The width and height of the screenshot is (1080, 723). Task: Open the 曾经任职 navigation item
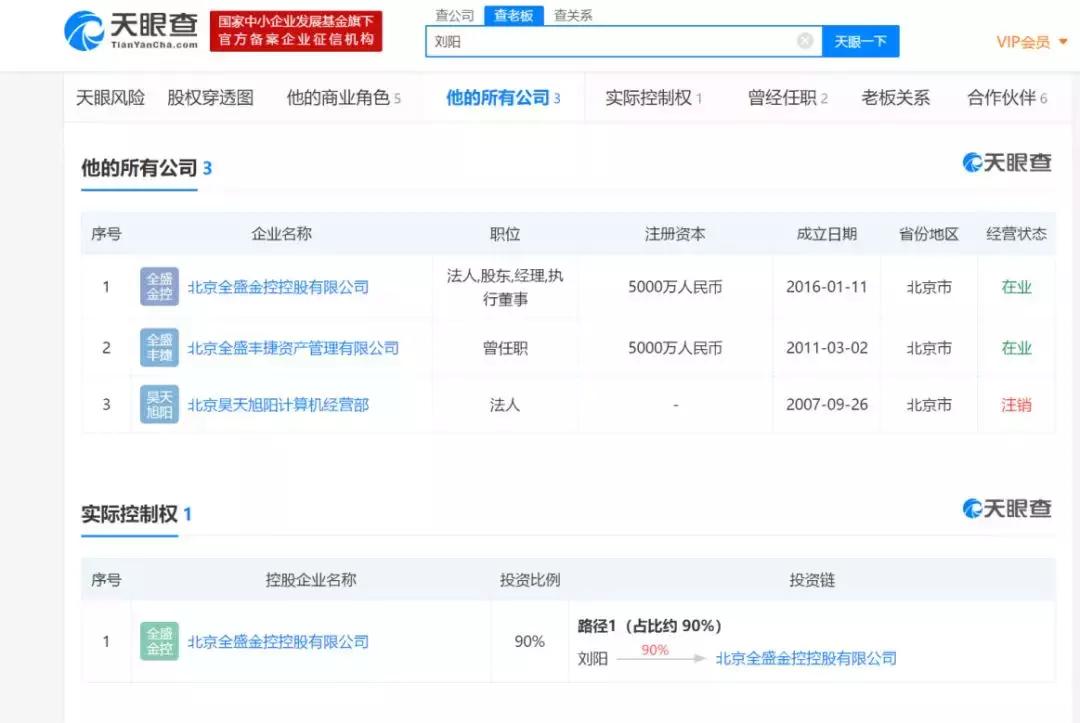(x=783, y=98)
